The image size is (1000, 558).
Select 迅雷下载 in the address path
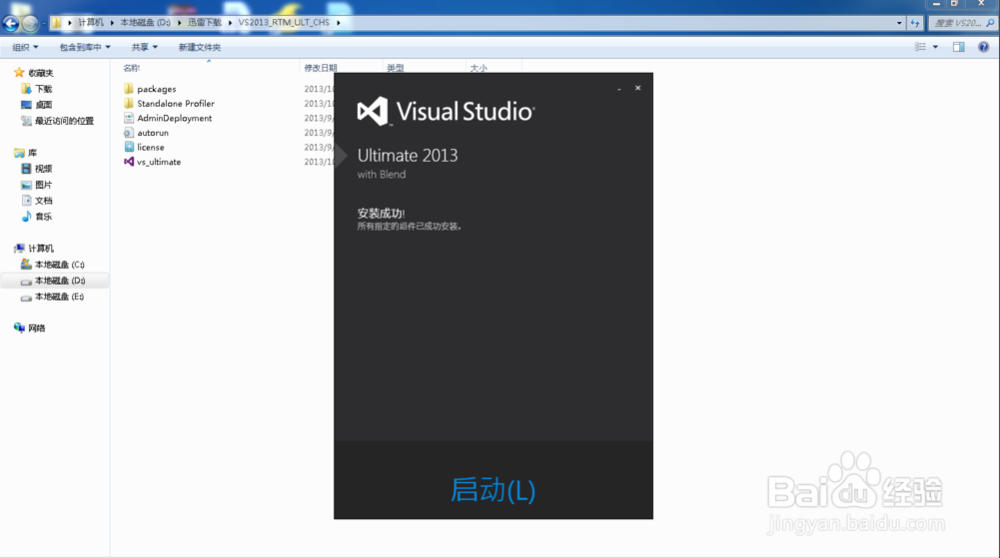(x=204, y=22)
